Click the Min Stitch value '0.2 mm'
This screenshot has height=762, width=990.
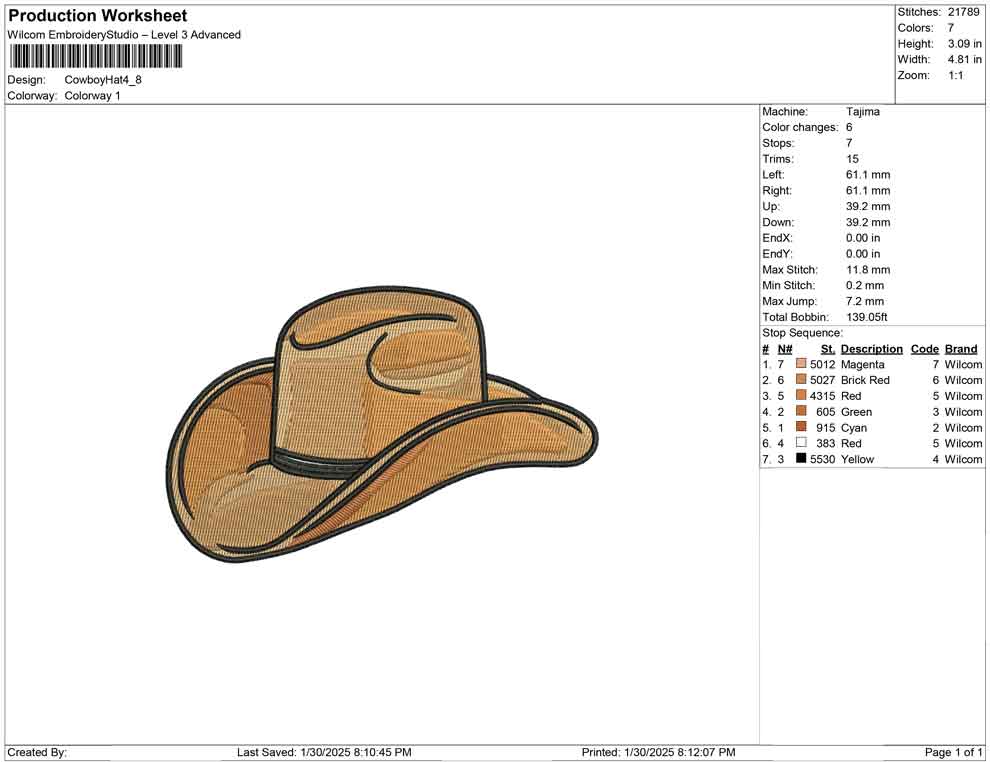(865, 285)
